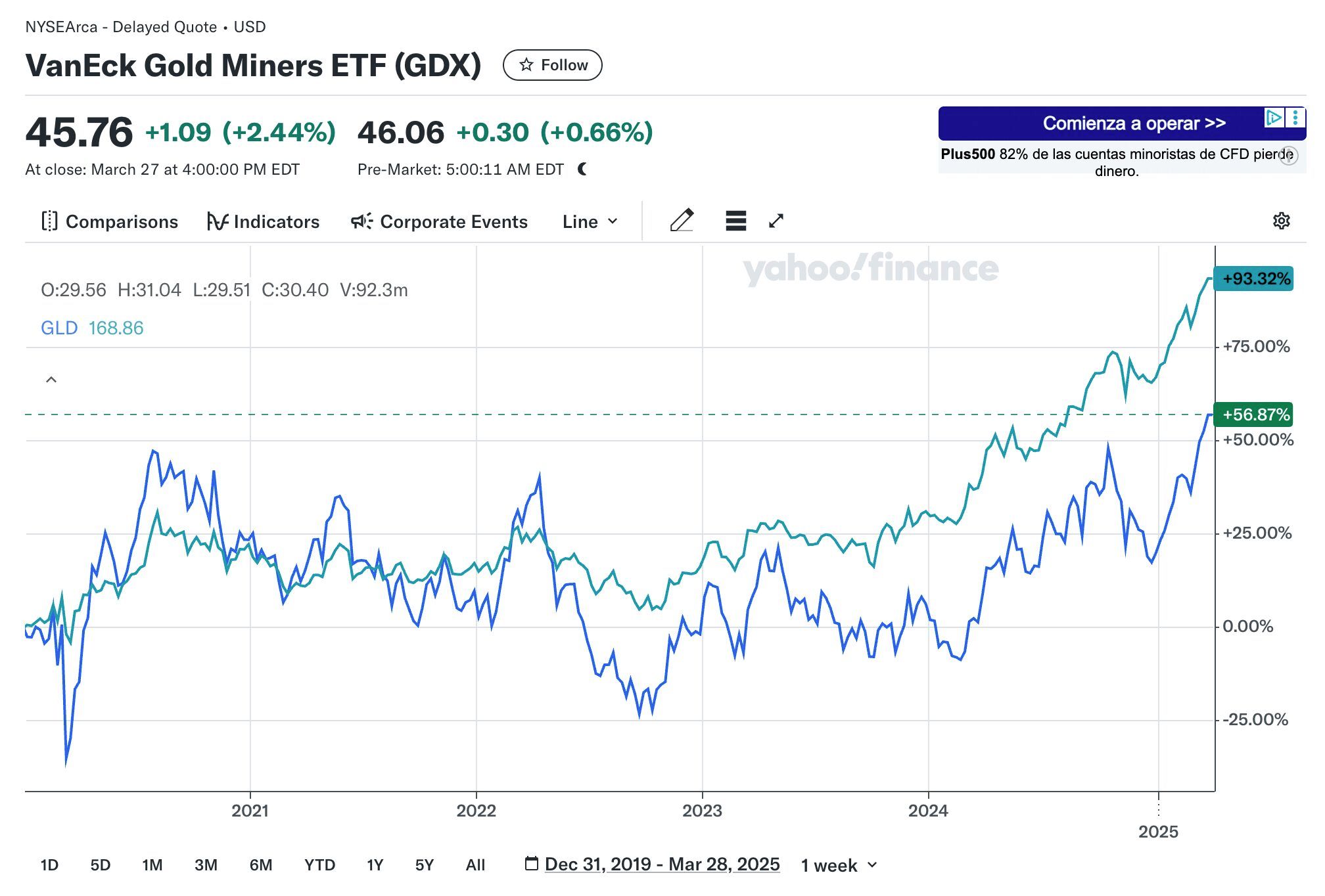1325x896 pixels.
Task: Click the Comparisons bracket icon
Action: point(49,221)
